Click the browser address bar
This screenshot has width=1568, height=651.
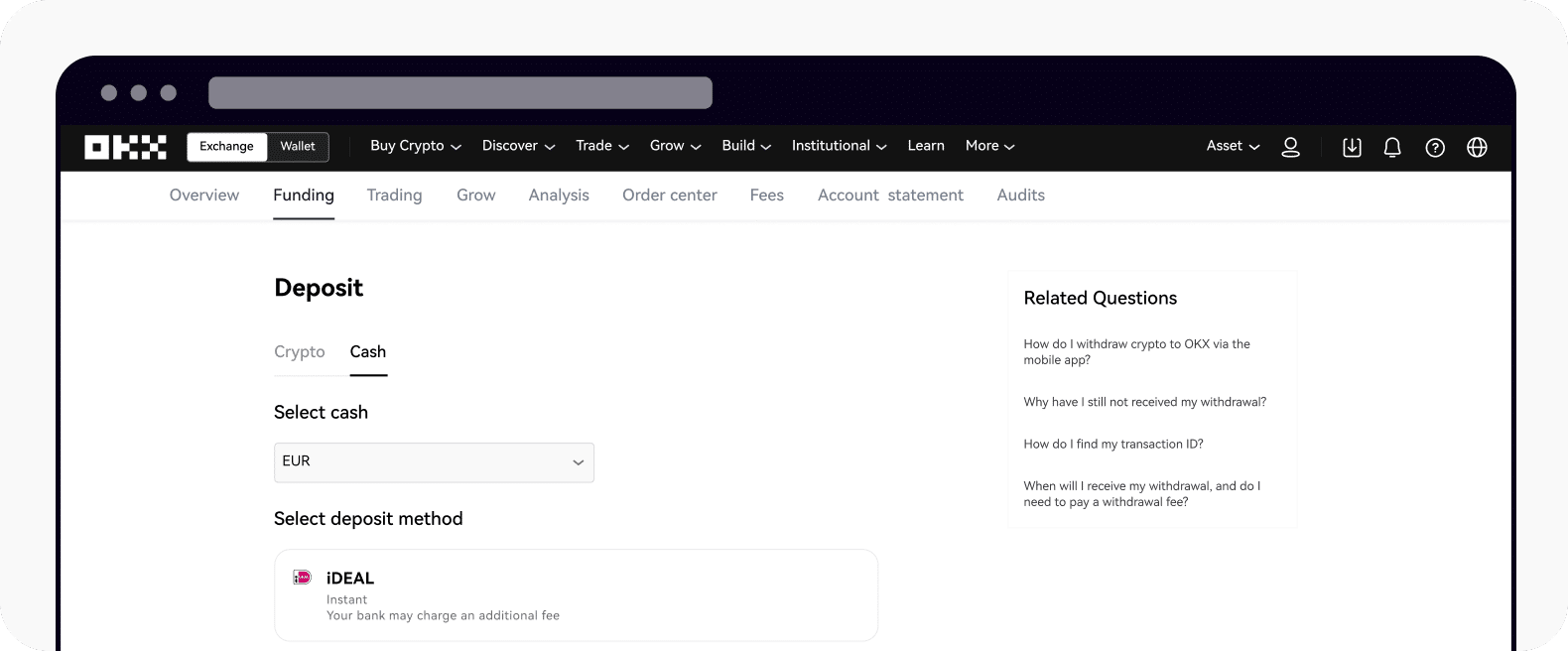(x=460, y=92)
